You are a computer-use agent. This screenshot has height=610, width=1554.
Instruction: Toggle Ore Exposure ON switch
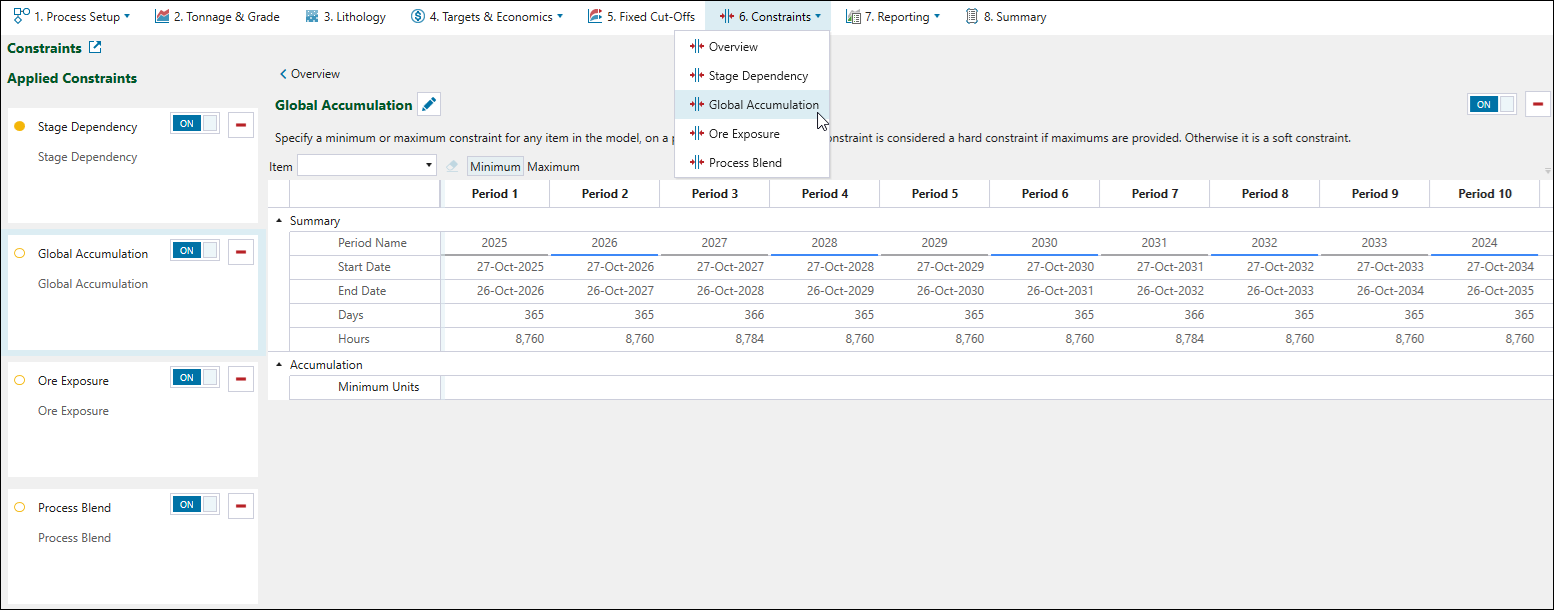195,378
